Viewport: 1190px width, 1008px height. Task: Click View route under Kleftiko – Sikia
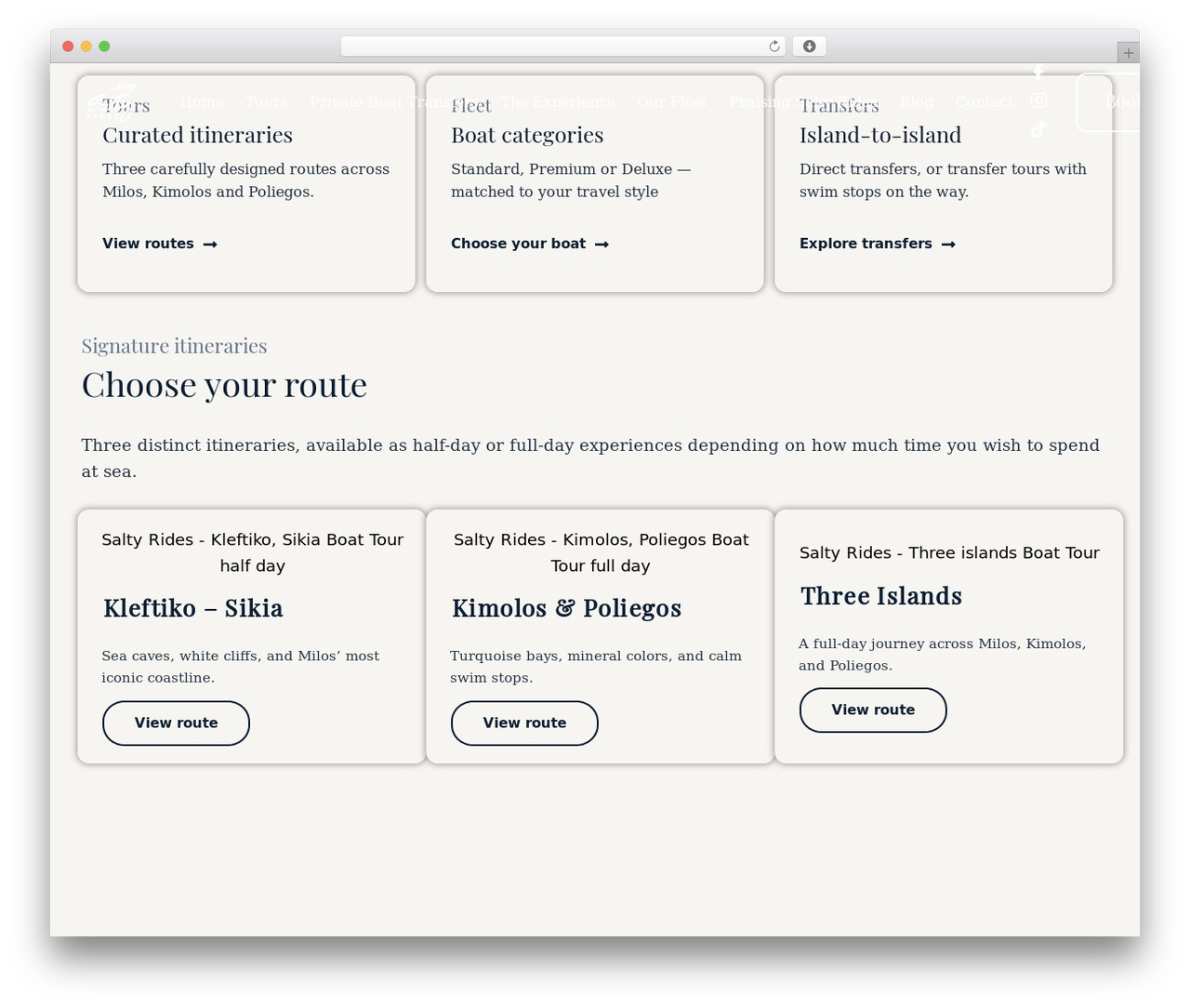tap(176, 723)
